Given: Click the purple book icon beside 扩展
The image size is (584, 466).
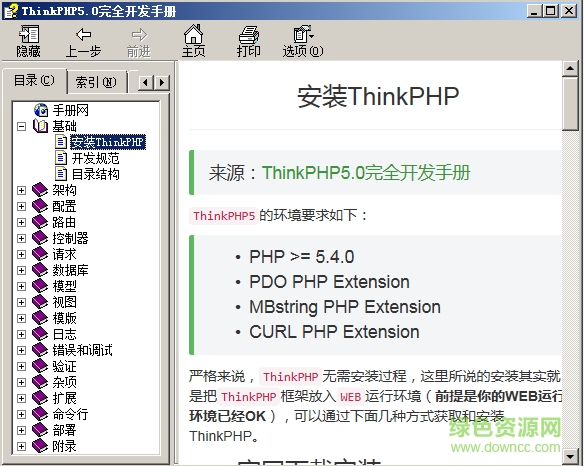Looking at the screenshot, I should point(40,398).
